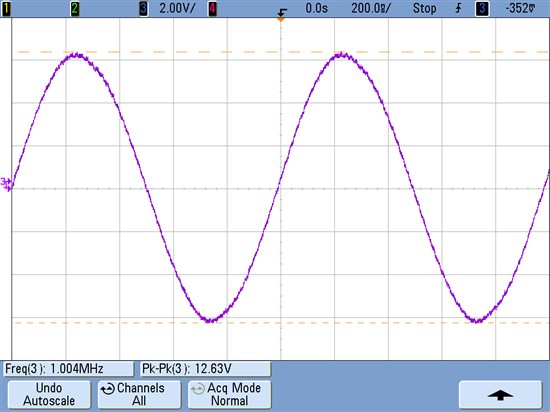Click the 200.0 ns/ timebase readout
Screen dimensions: 550x412
tap(371, 8)
